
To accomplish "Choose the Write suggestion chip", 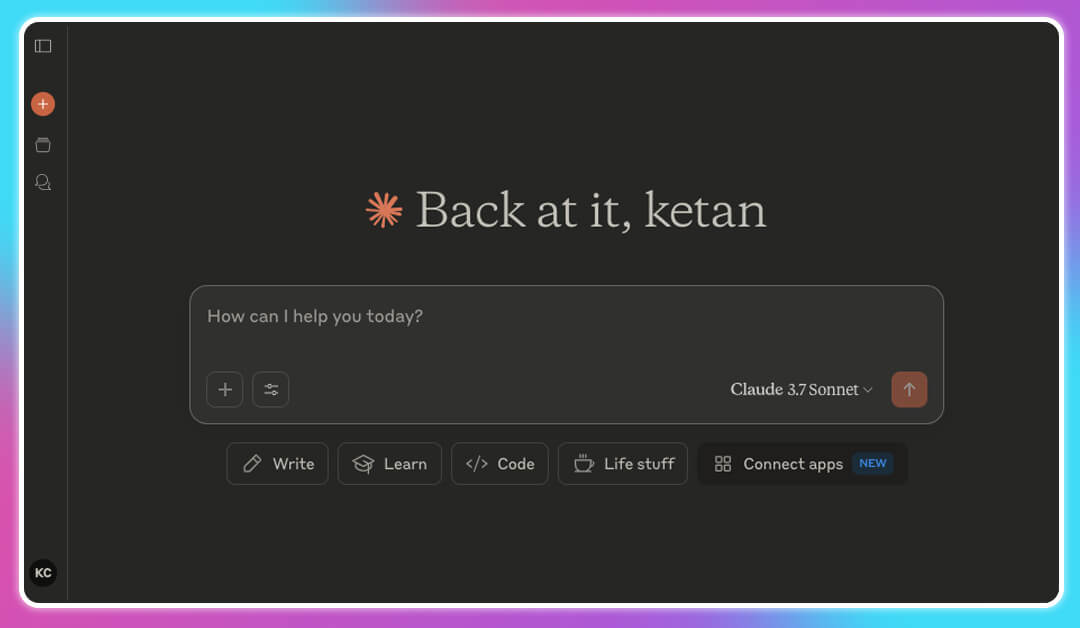I will coord(278,464).
